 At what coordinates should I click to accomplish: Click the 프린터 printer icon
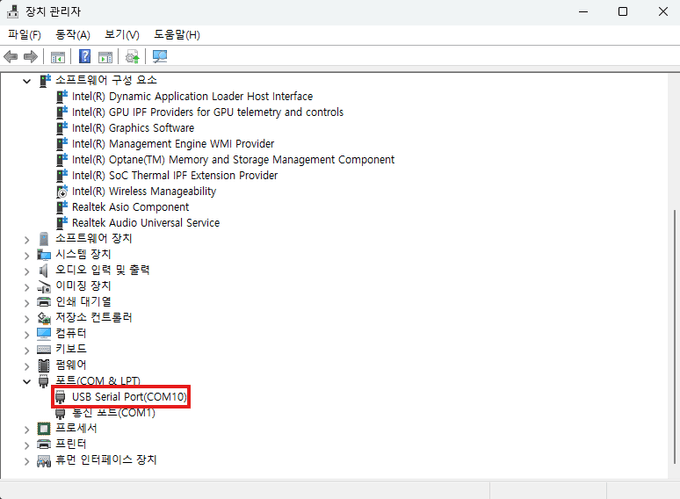[x=44, y=444]
